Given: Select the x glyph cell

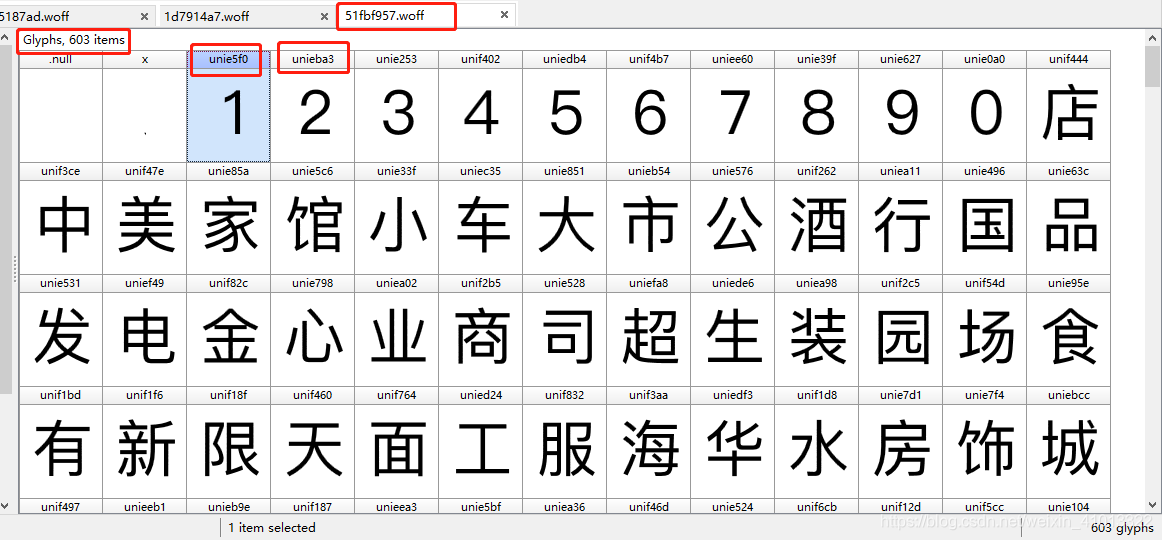Looking at the screenshot, I should pos(145,106).
